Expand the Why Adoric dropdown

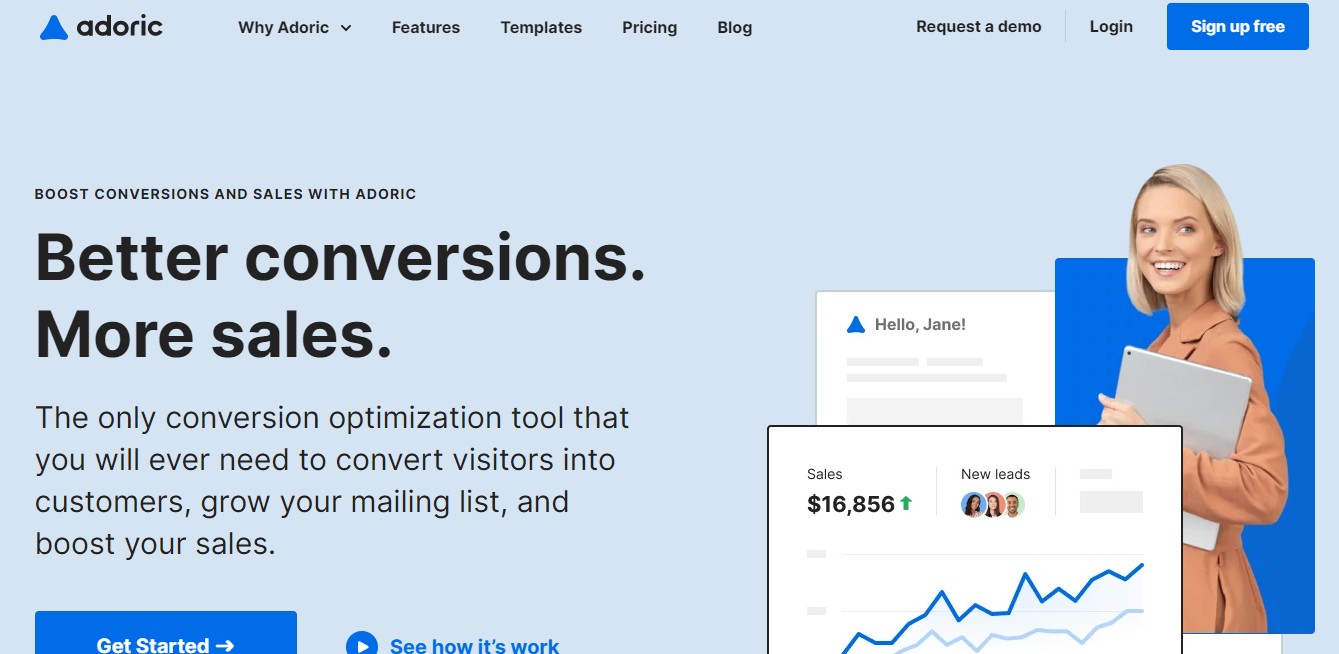(292, 28)
